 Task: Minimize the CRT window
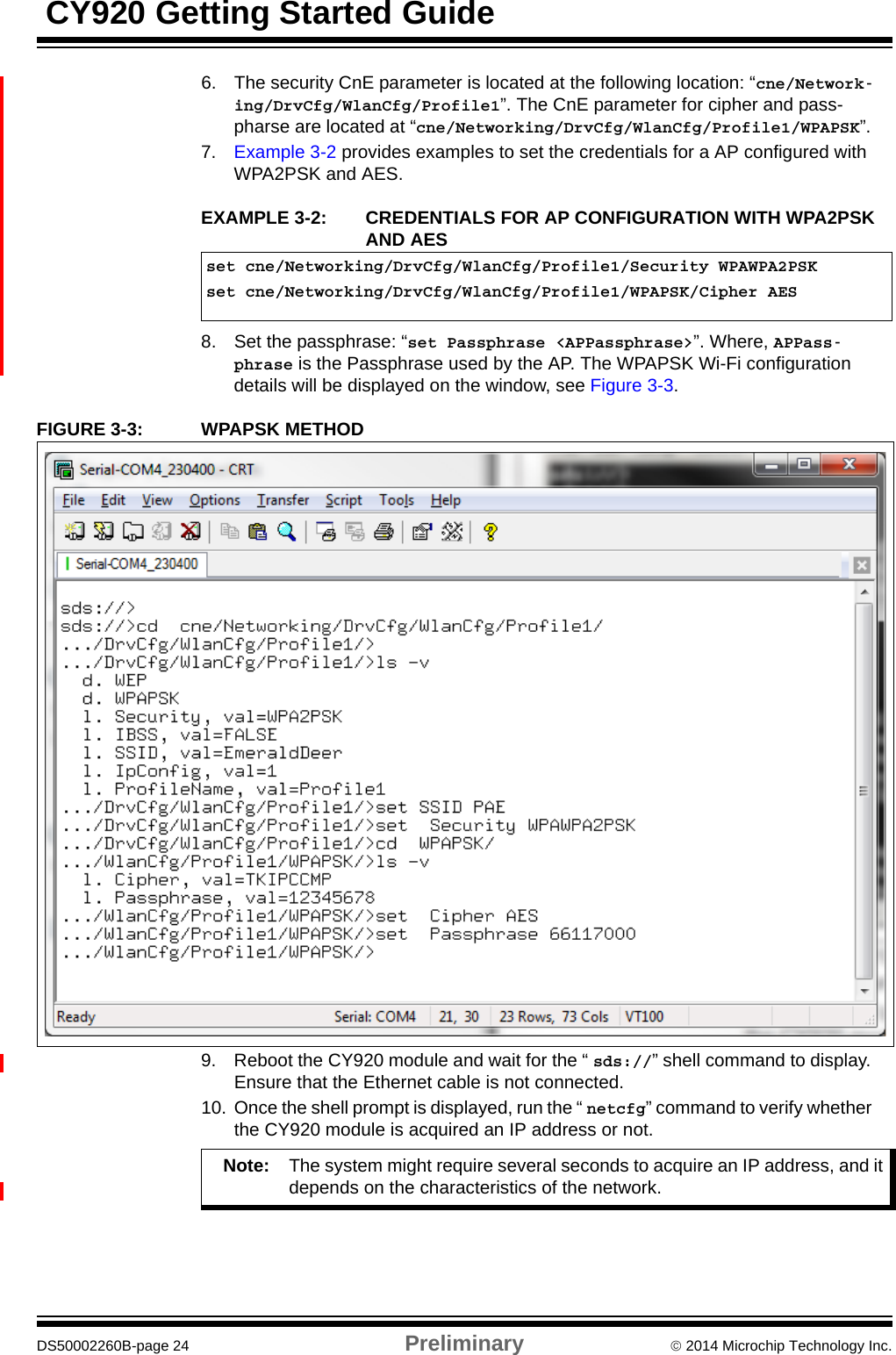(x=771, y=464)
